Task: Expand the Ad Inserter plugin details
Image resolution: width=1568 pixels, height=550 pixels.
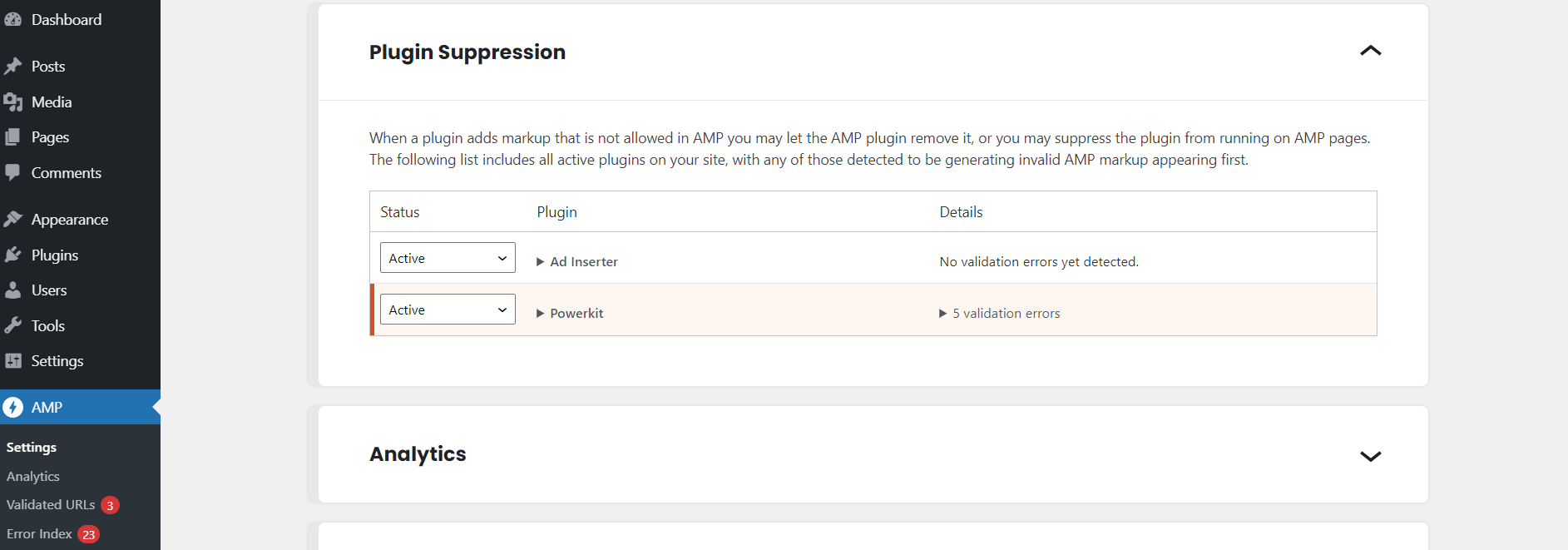Action: (x=577, y=261)
